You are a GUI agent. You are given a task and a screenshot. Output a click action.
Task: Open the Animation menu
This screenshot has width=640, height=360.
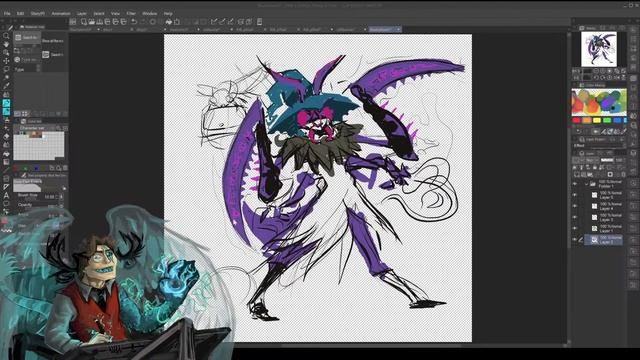tap(61, 13)
